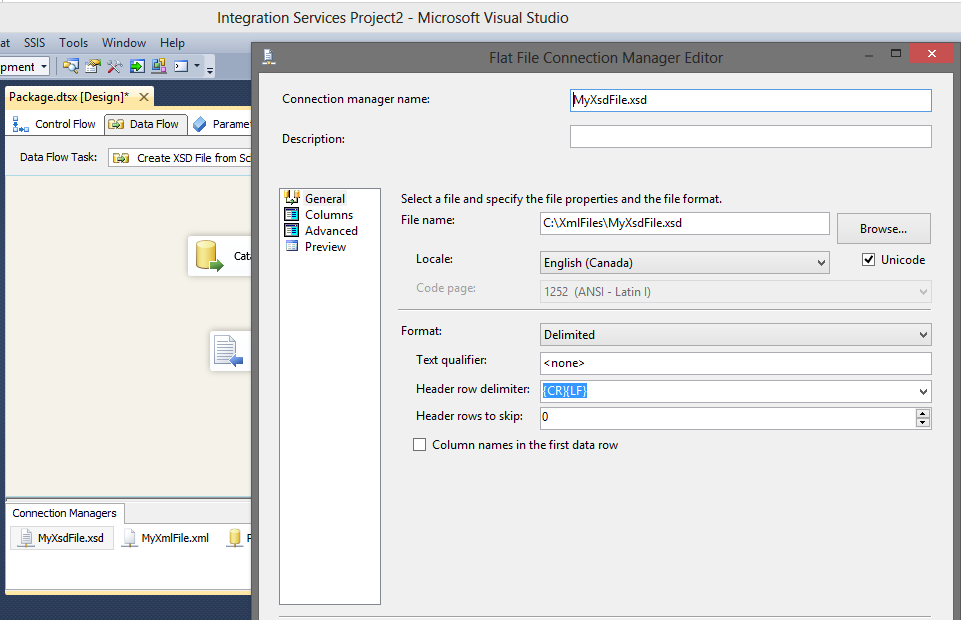Image resolution: width=961 pixels, height=620 pixels.
Task: Open the toolbar overflow options arrow
Action: (x=210, y=69)
